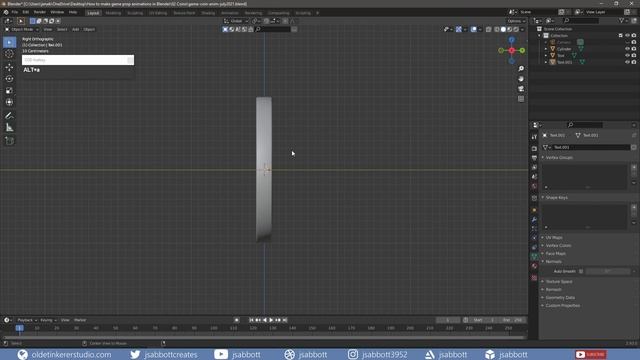Open the World properties tab

(x=534, y=187)
